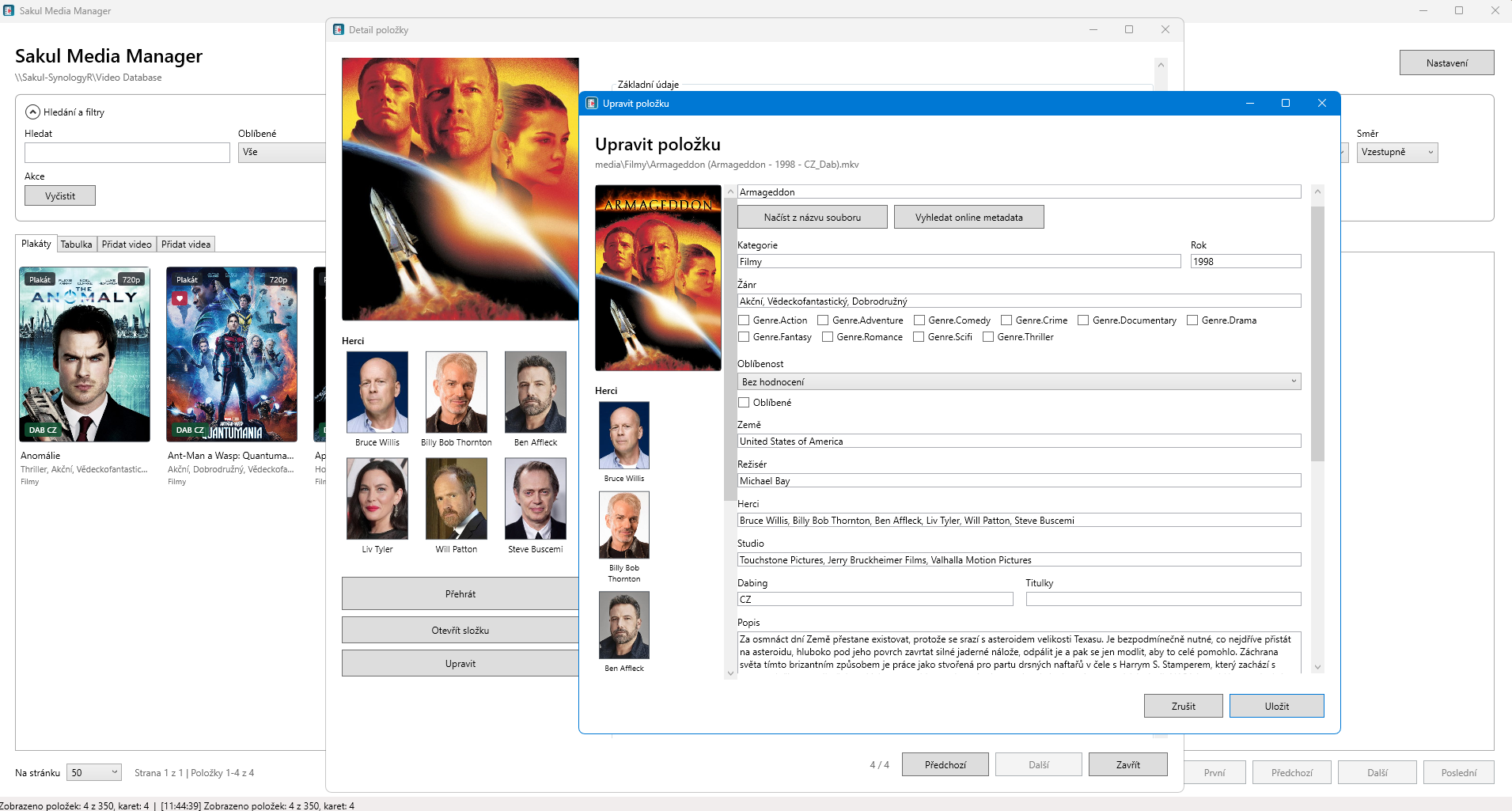
Task: Switch to the Plakáty tab
Action: point(36,244)
